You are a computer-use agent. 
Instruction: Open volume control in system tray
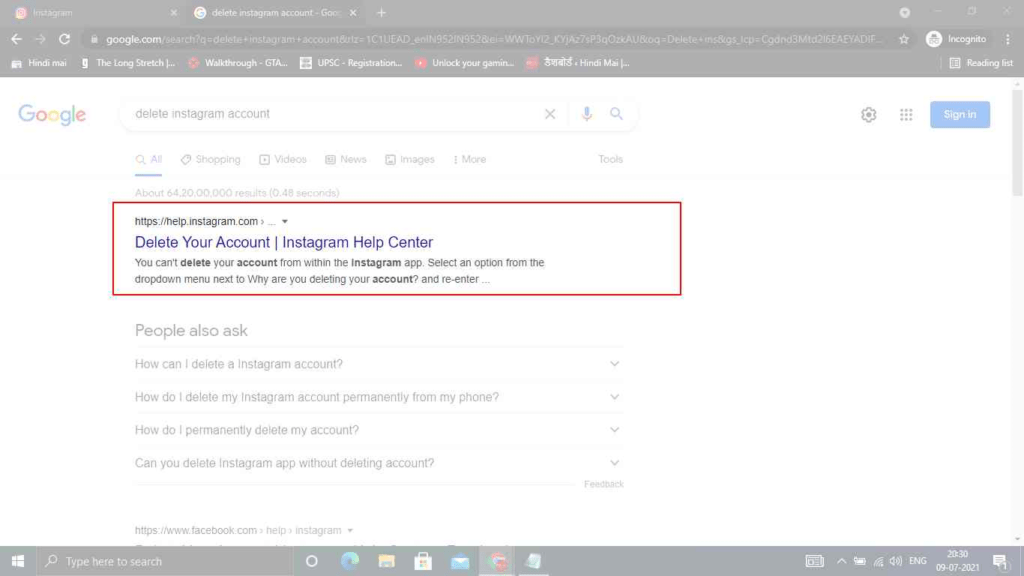click(x=896, y=561)
